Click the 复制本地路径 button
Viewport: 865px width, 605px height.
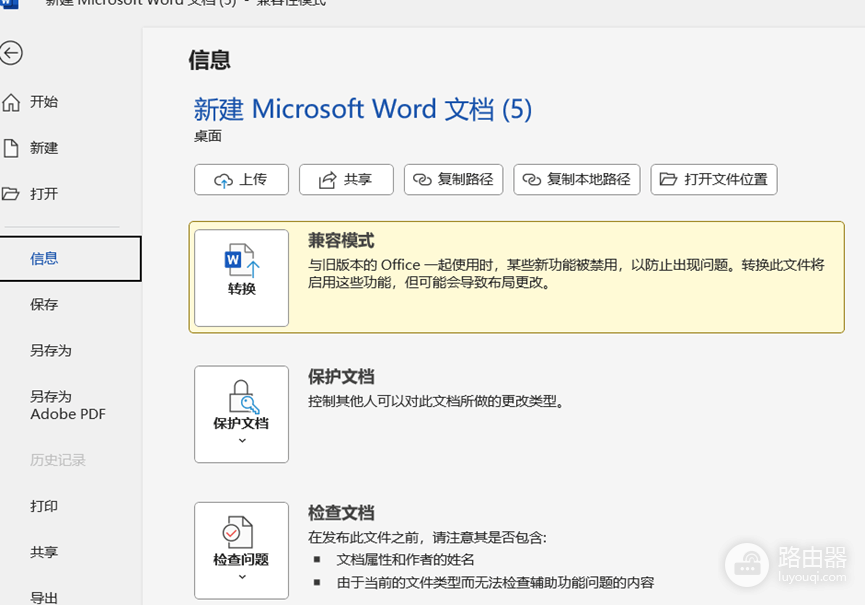click(x=576, y=180)
